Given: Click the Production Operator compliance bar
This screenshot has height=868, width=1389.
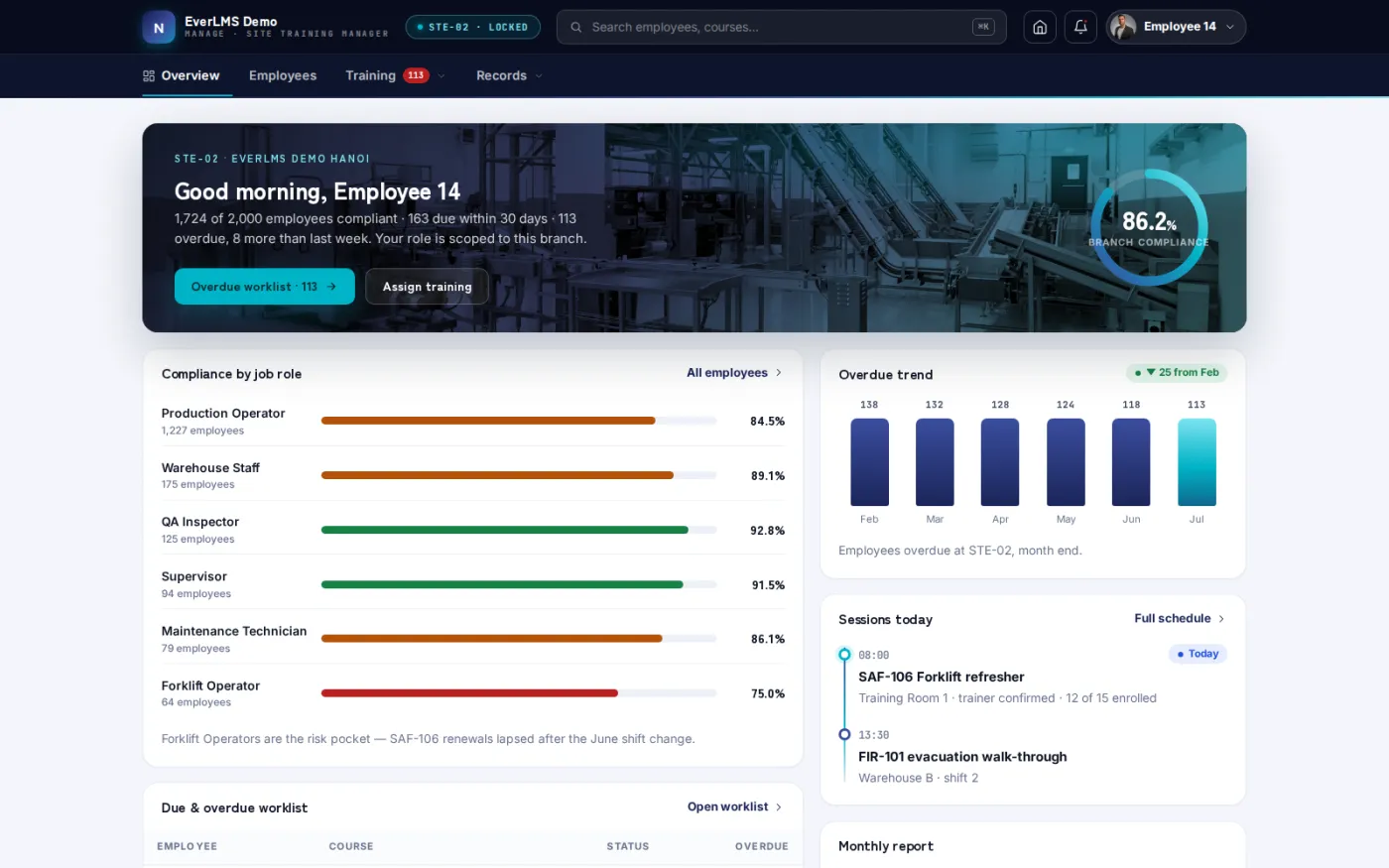Looking at the screenshot, I should pyautogui.click(x=519, y=421).
